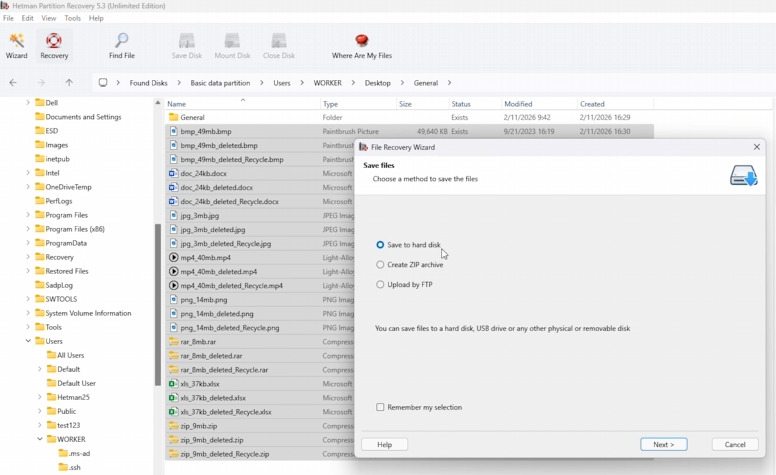The width and height of the screenshot is (776, 475).
Task: Open Where Are My Files tool
Action: tap(362, 46)
